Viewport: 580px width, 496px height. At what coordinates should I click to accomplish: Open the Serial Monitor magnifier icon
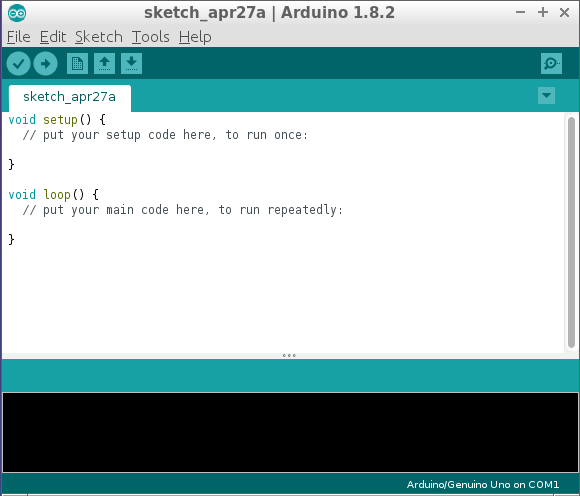551,64
